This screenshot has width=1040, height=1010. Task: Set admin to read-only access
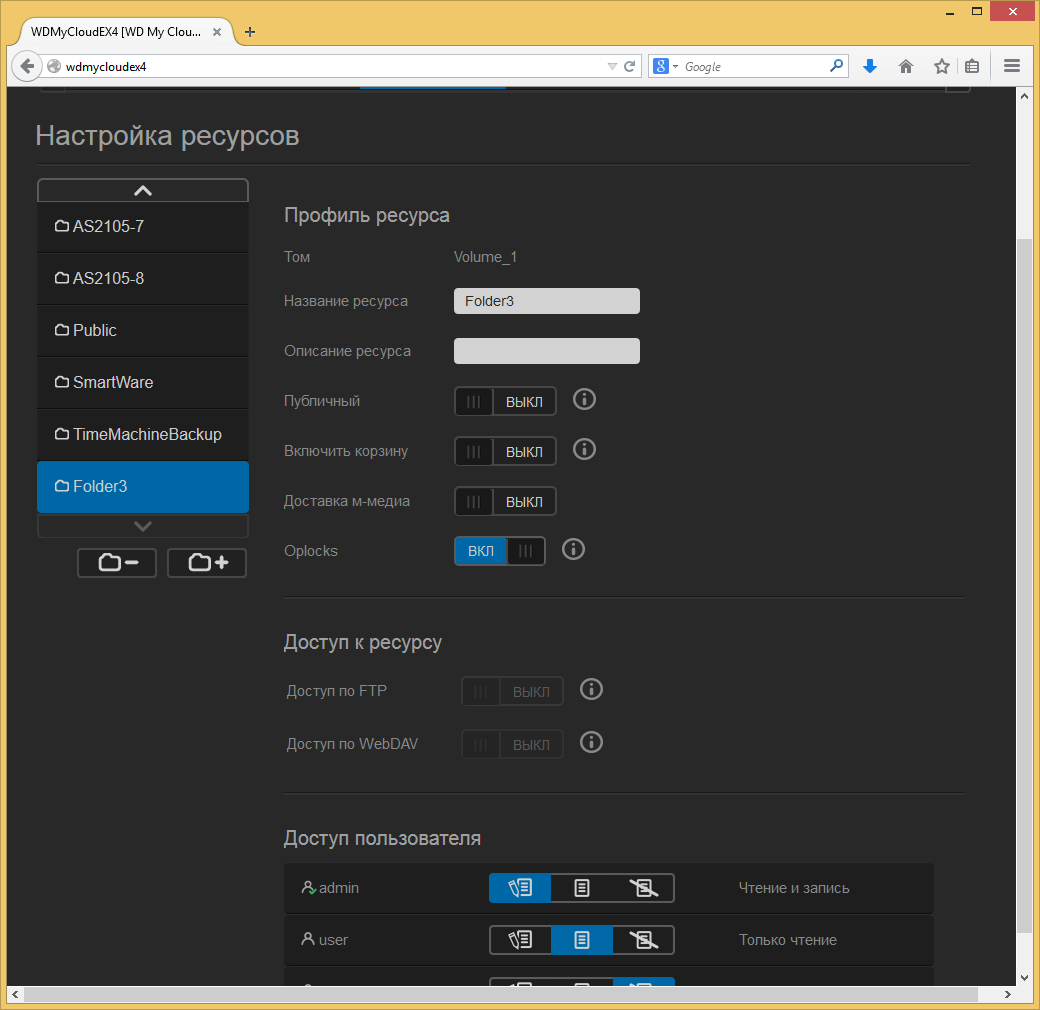tap(582, 888)
